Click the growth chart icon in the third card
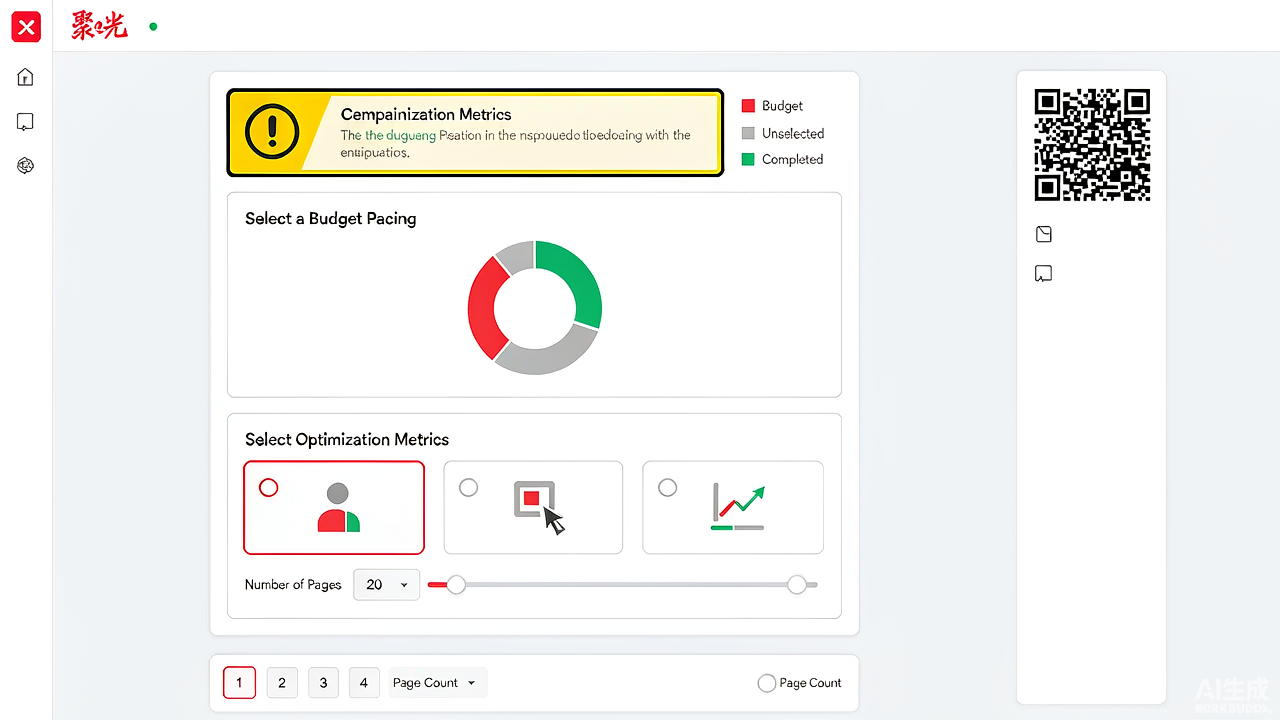The width and height of the screenshot is (1280, 720). [x=738, y=507]
